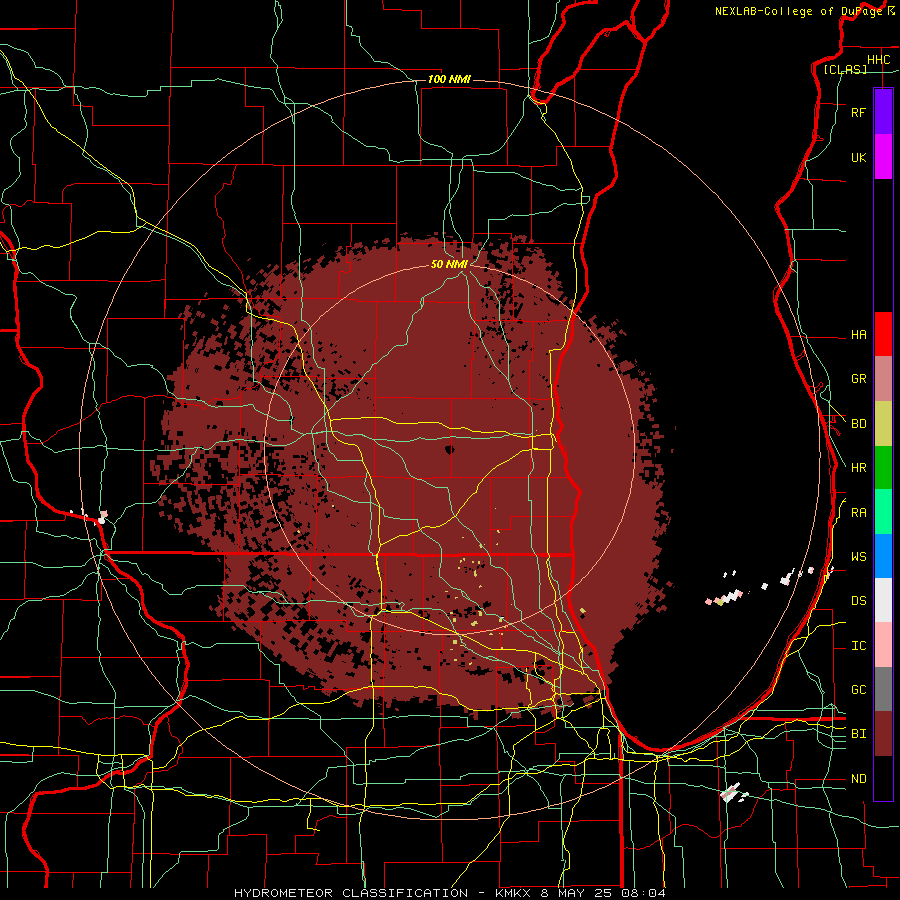Click the BI legend label
Image resolution: width=900 pixels, height=900 pixels.
858,734
